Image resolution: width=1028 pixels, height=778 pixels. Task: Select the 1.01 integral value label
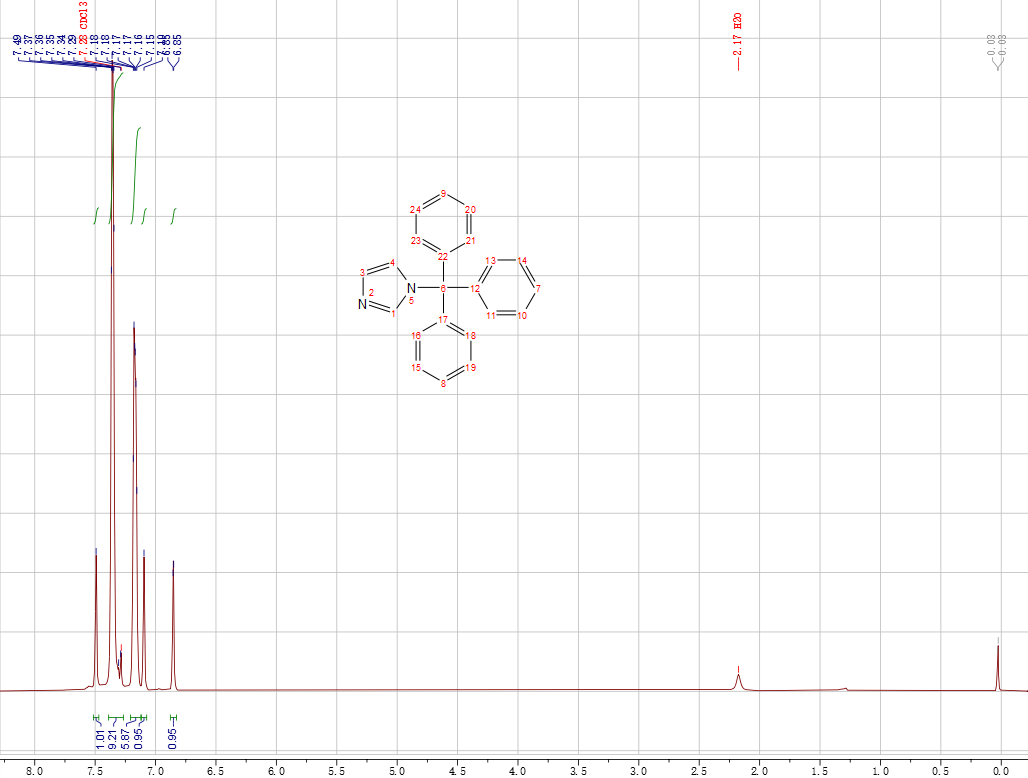click(x=99, y=739)
